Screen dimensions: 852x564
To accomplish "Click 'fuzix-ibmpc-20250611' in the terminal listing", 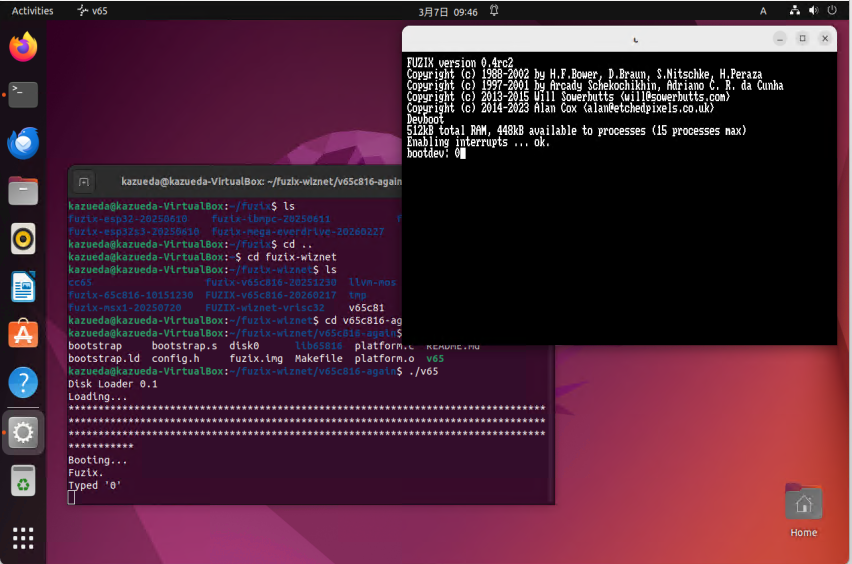I will (x=271, y=219).
